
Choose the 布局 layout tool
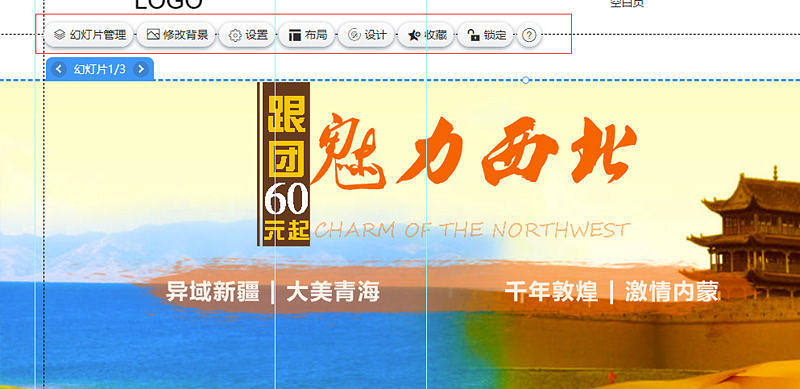point(307,35)
